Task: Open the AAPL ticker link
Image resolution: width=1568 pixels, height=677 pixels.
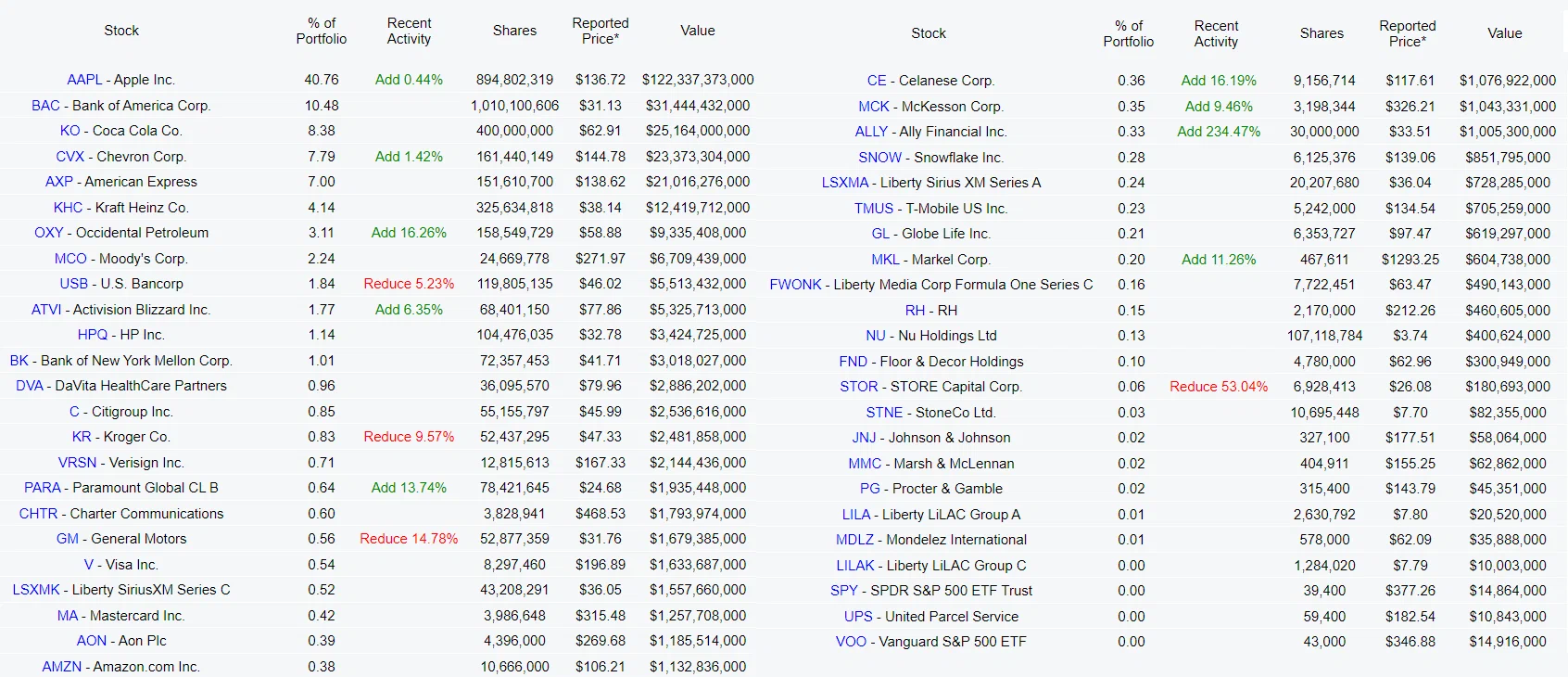Action: [x=84, y=80]
